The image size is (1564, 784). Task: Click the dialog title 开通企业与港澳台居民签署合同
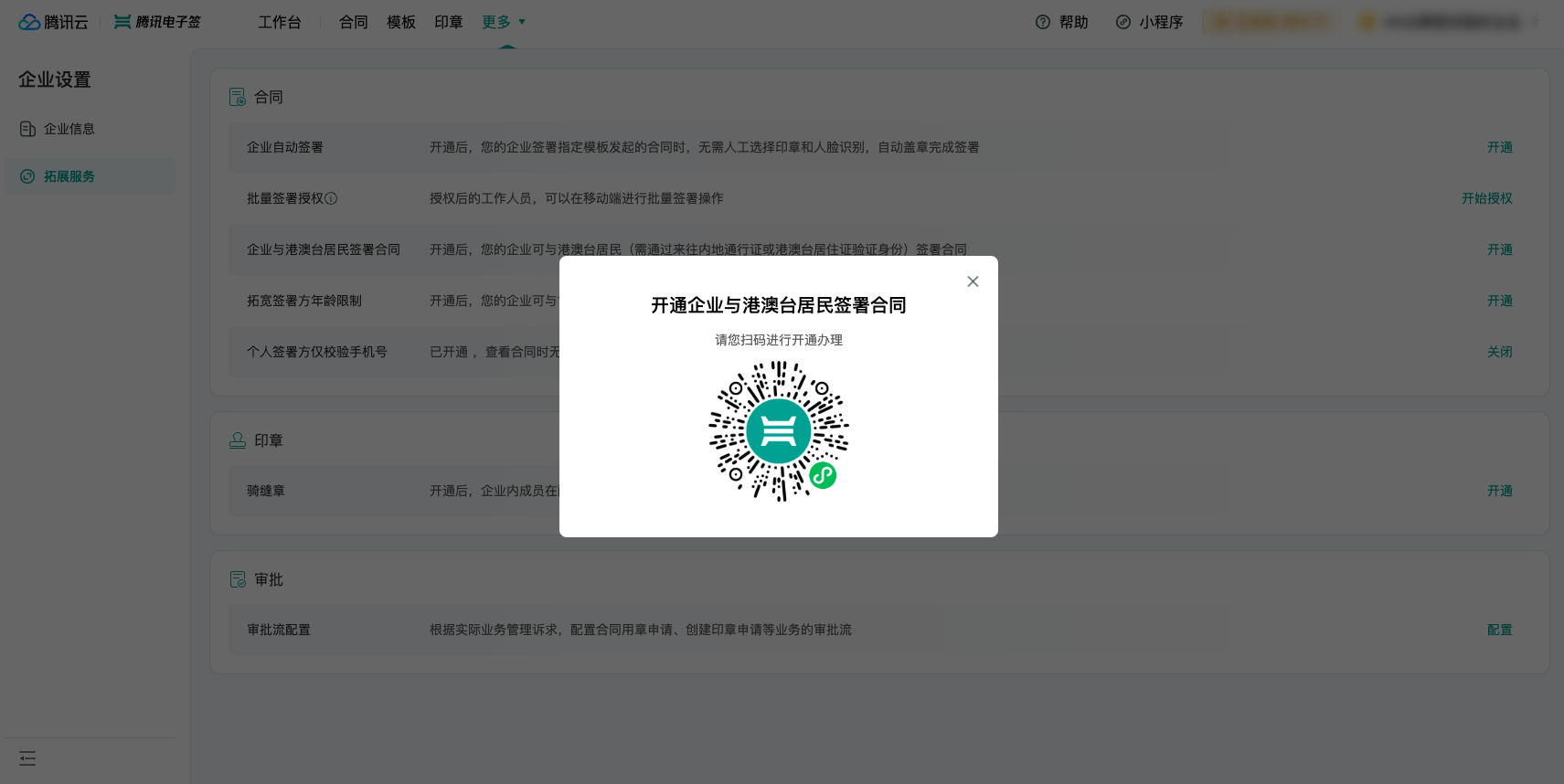(779, 305)
